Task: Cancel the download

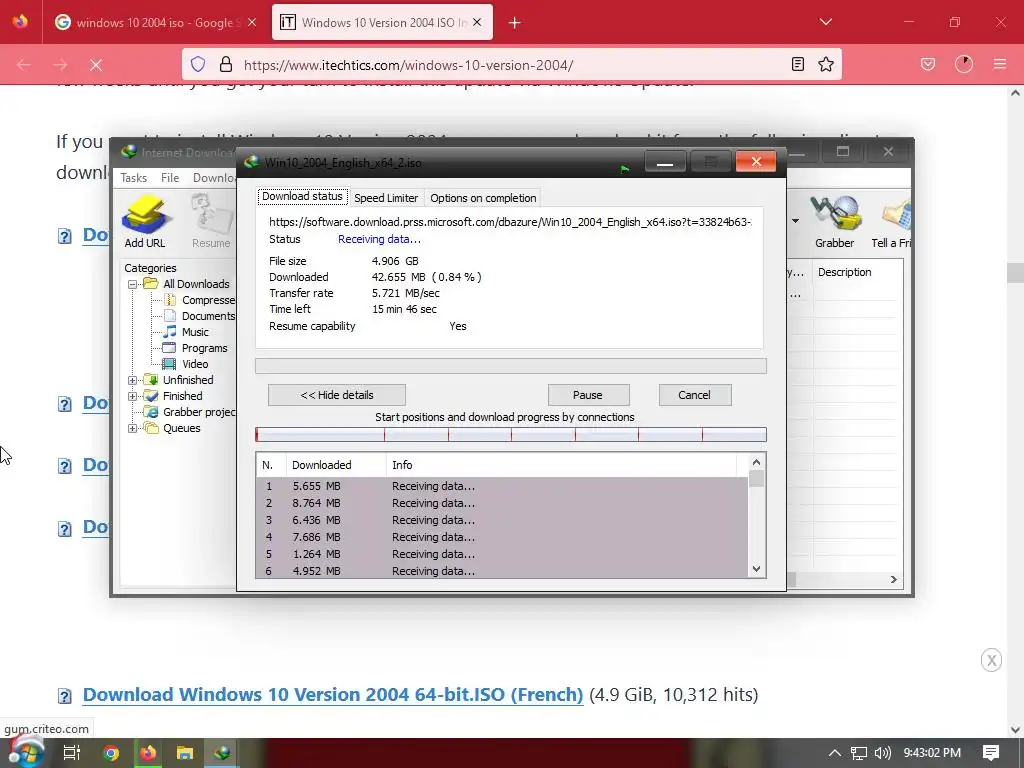Action: click(694, 395)
